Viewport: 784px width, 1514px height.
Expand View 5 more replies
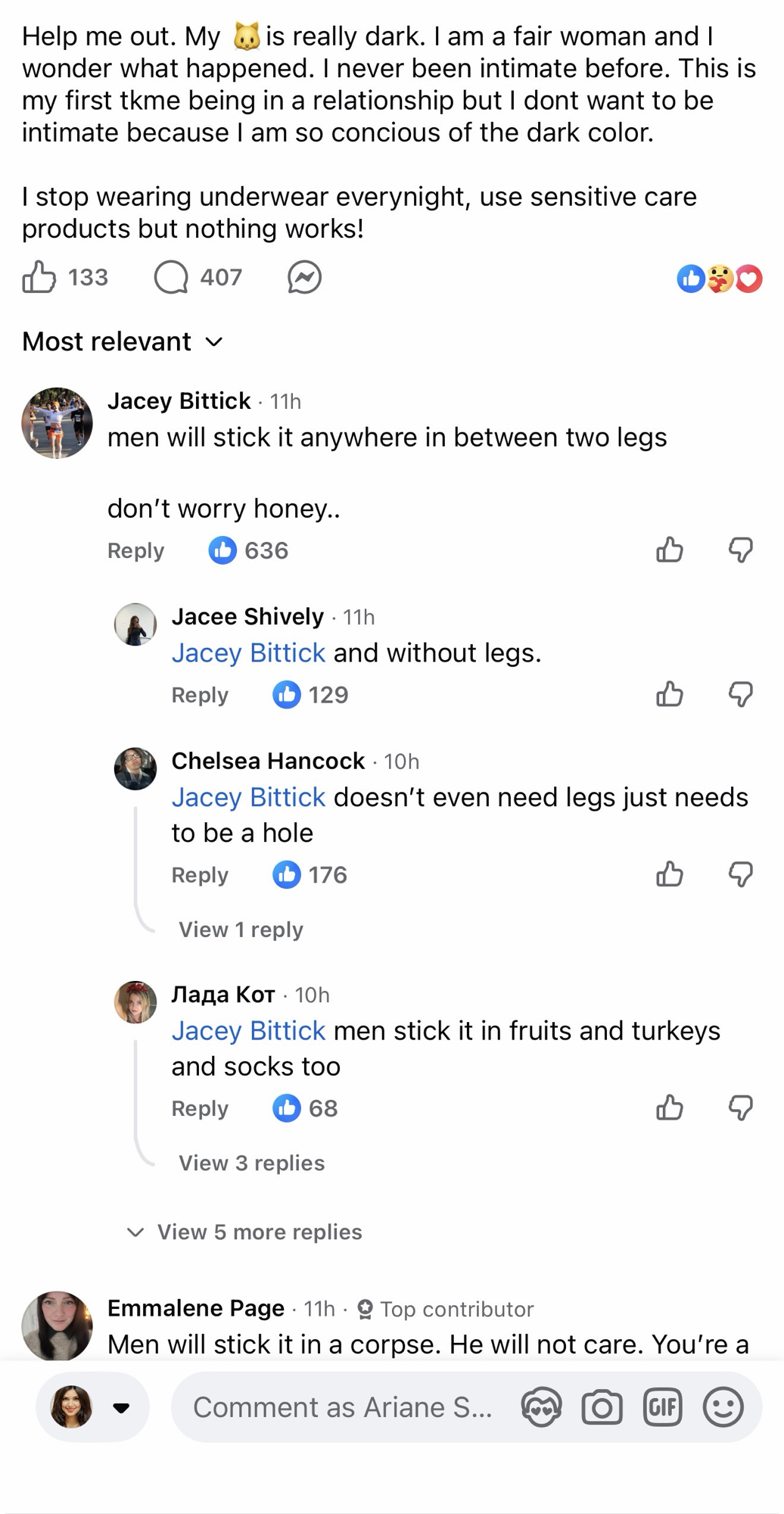(259, 1232)
